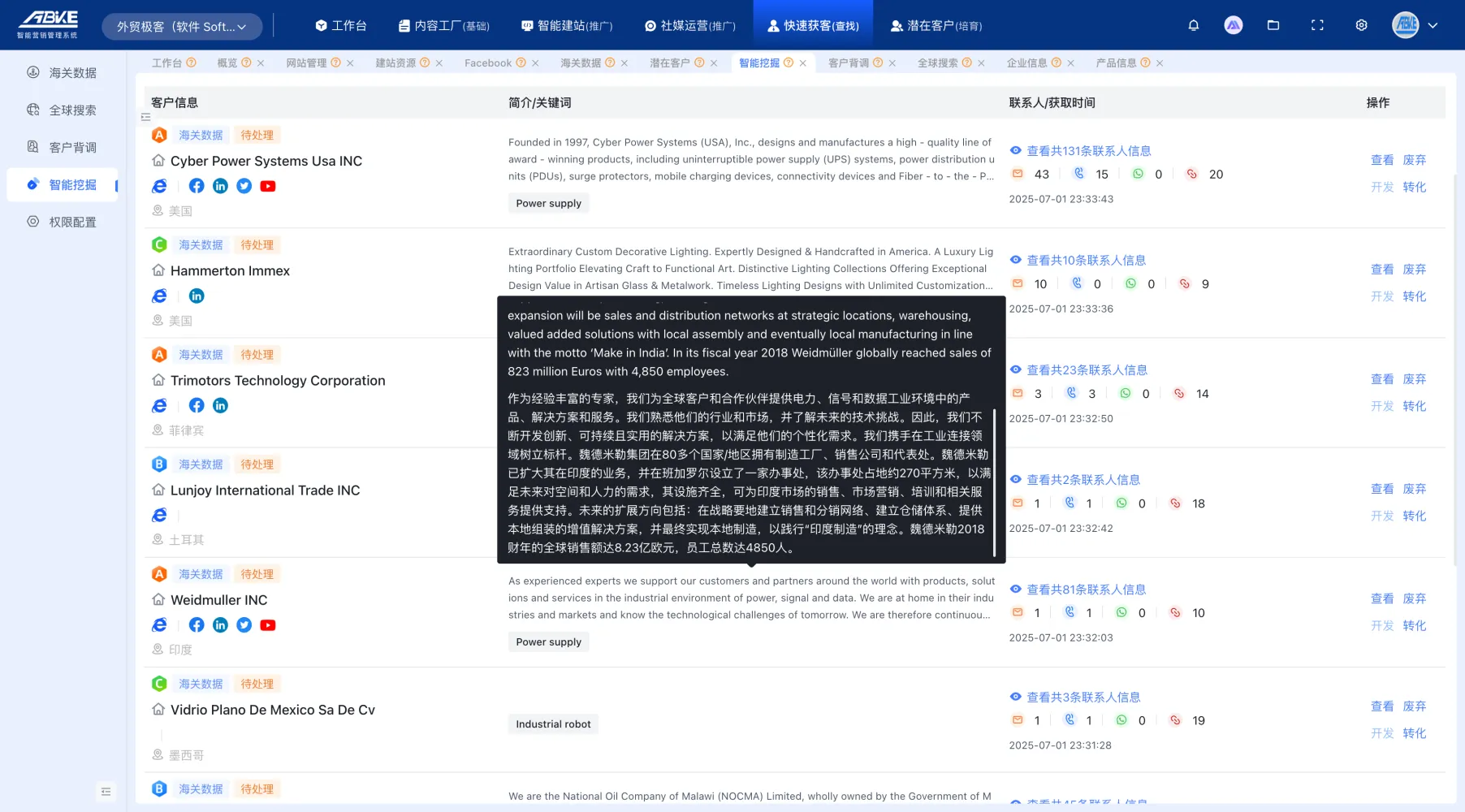
Task: Open Weidmuller INC YouTube icon
Action: [x=268, y=624]
